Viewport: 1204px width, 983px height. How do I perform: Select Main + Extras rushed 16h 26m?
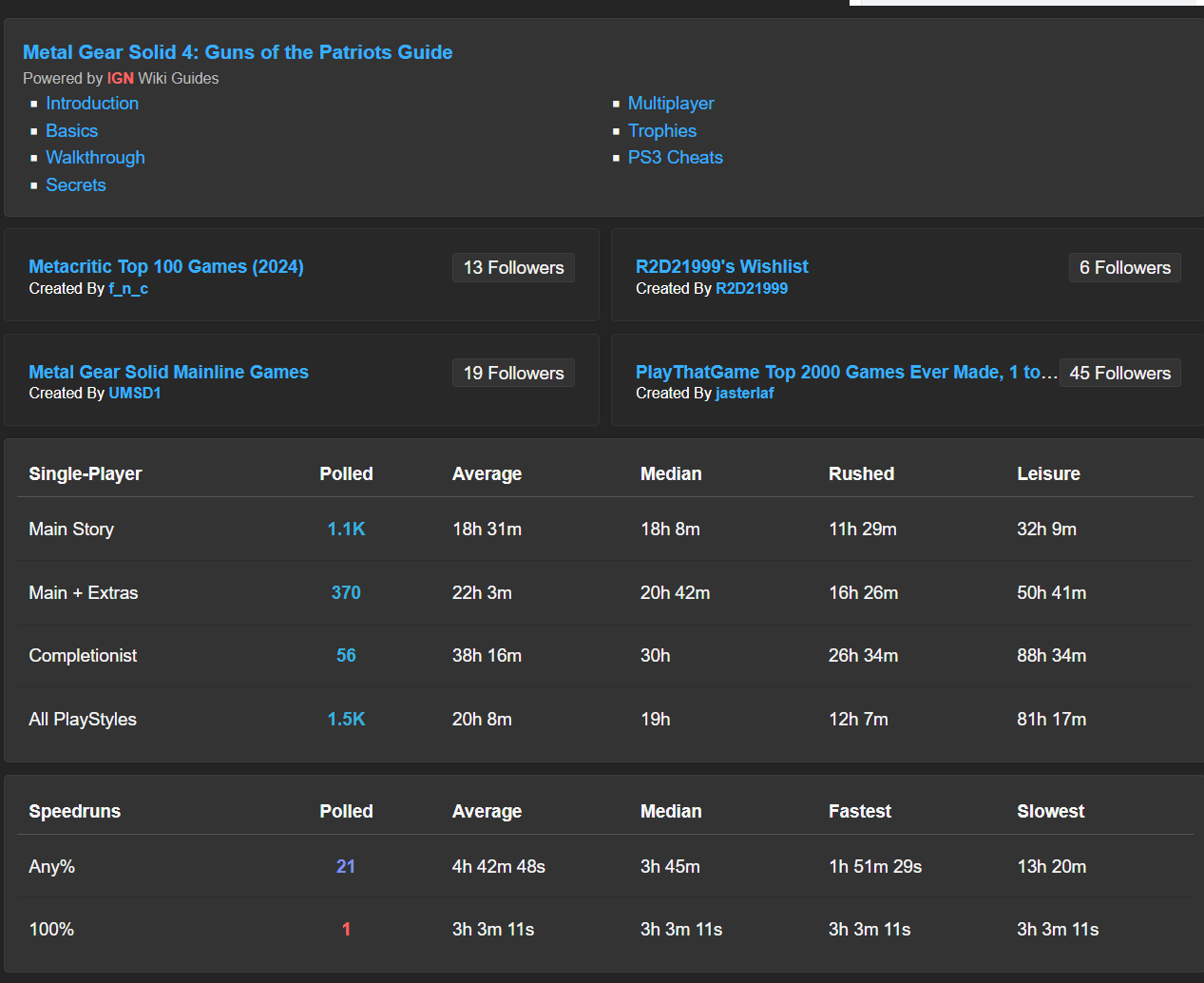click(x=863, y=593)
